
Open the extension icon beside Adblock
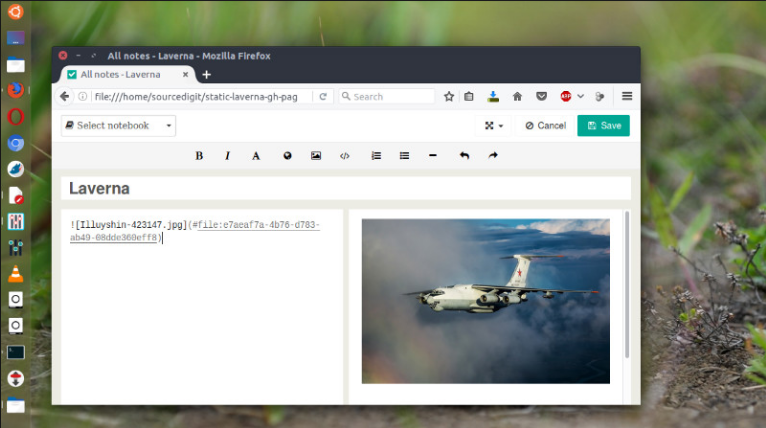pos(600,96)
